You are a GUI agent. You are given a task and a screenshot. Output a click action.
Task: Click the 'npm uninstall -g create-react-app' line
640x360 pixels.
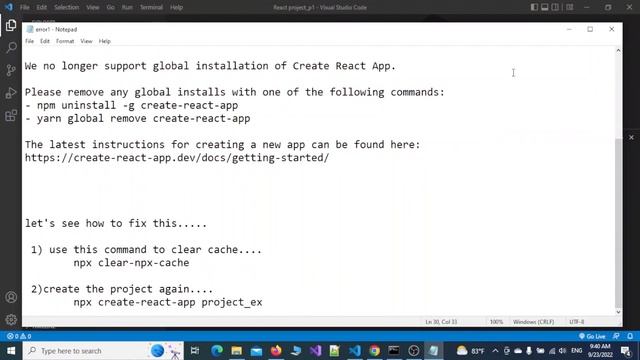click(131, 105)
